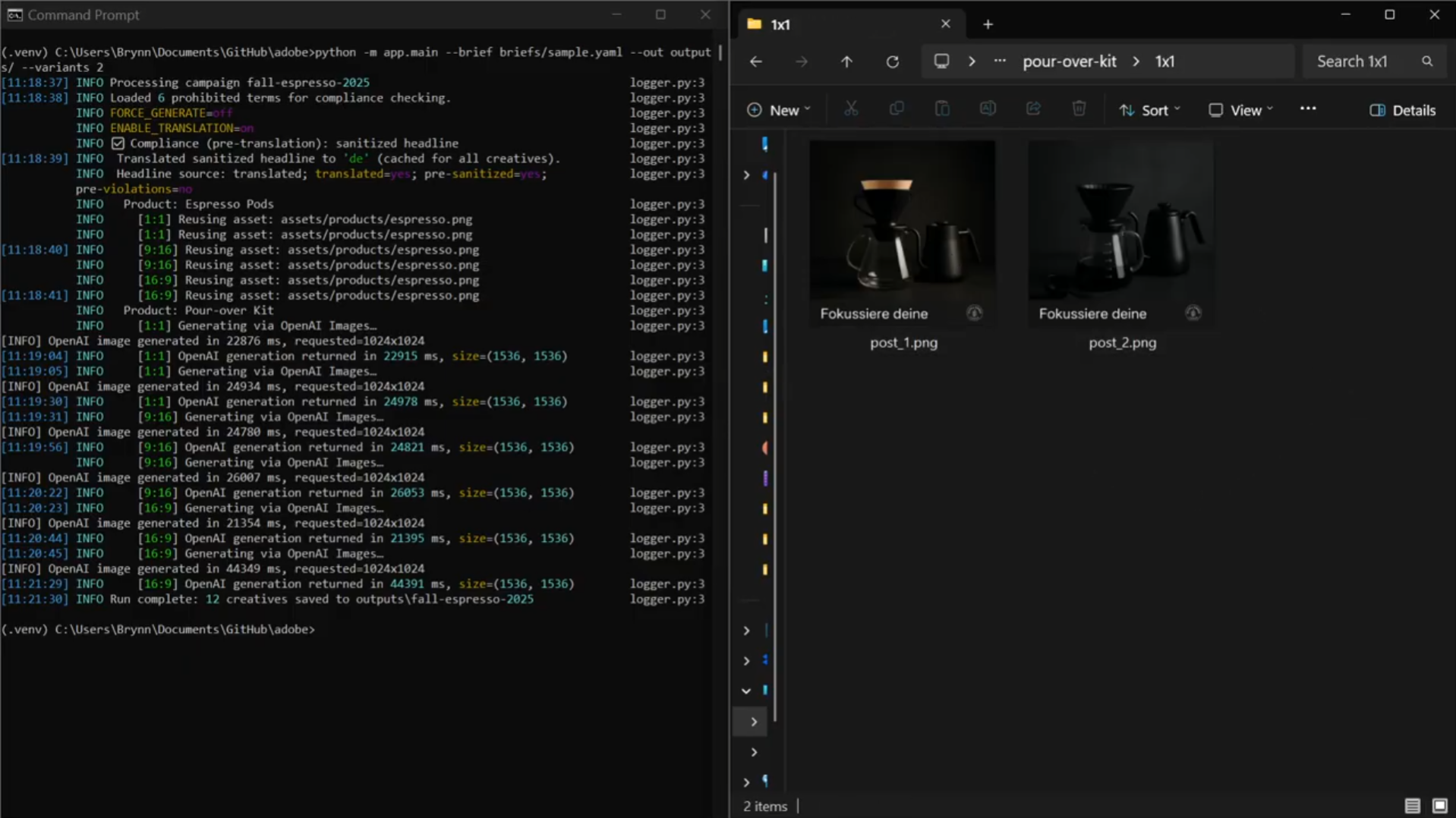This screenshot has height=818, width=1456.
Task: Go back in File Explorer
Action: [755, 61]
